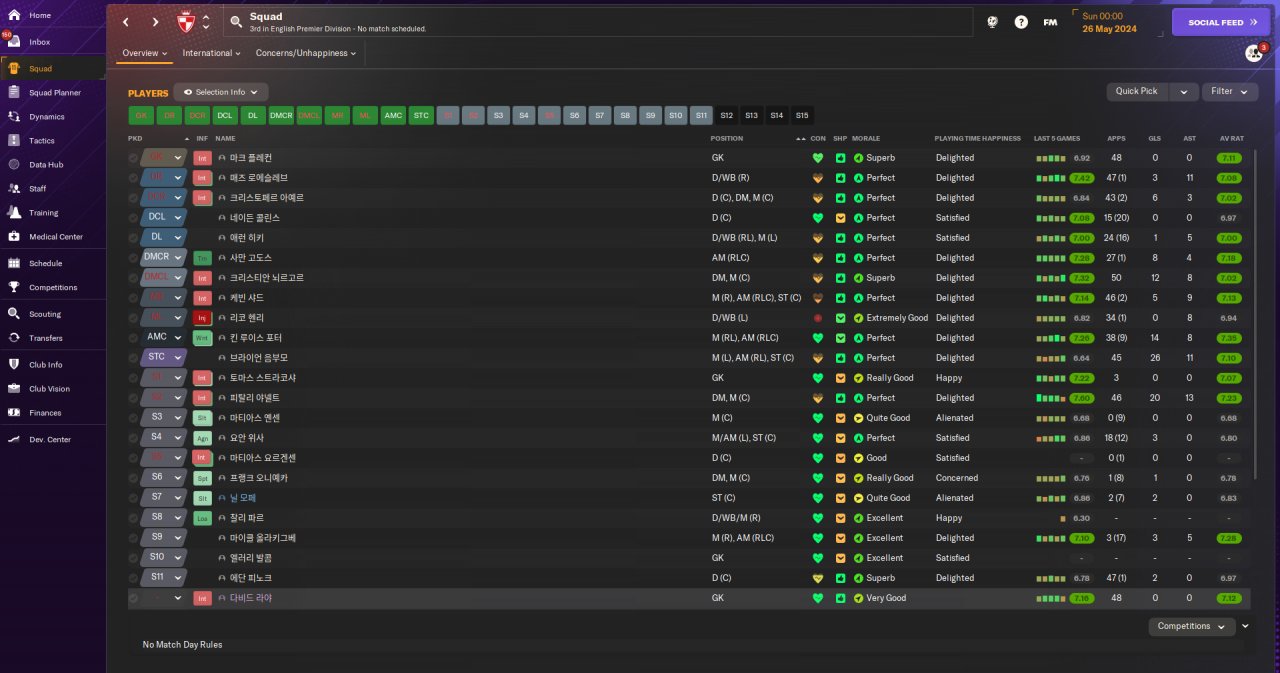1280x673 pixels.
Task: Open the Scouting sidebar icon
Action: [14, 313]
